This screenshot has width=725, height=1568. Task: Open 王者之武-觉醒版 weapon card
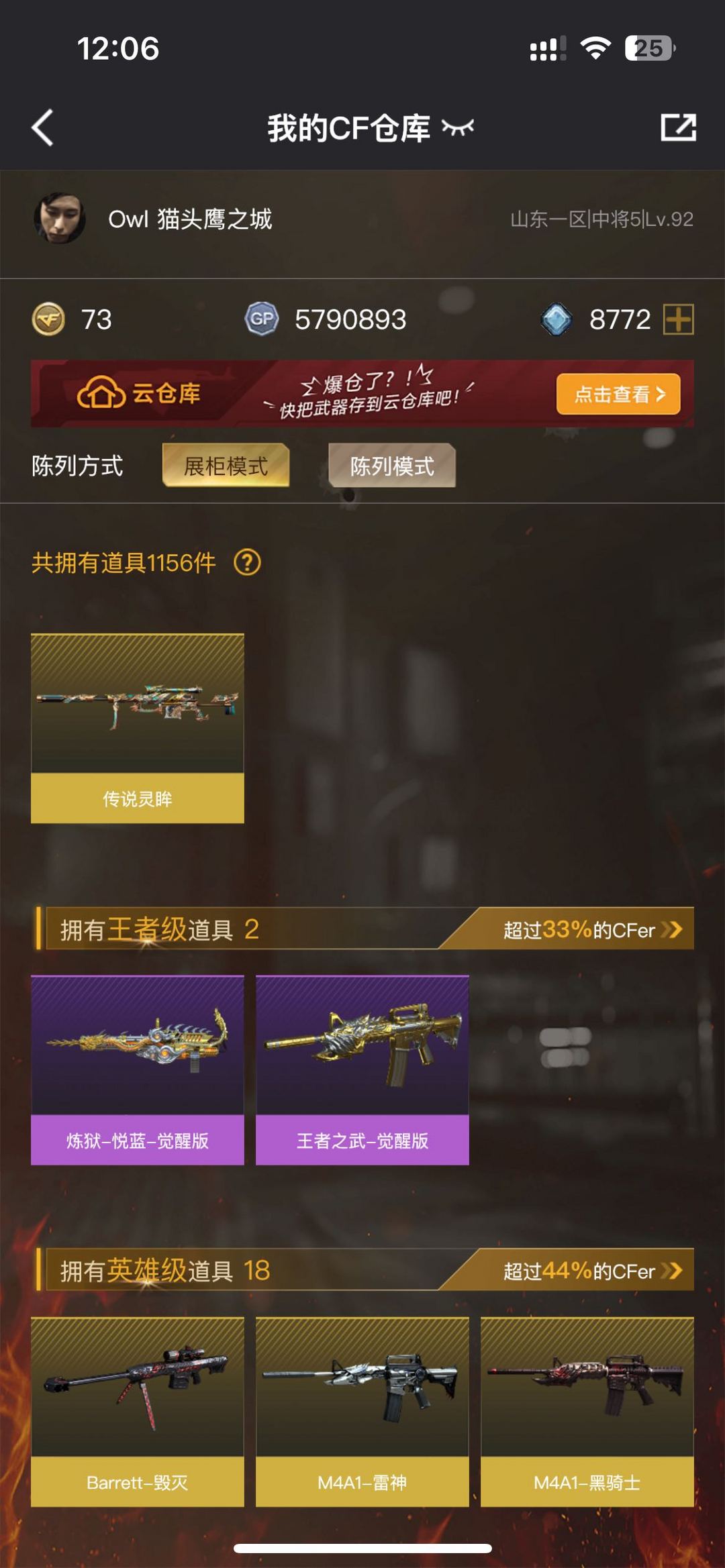pos(362,1070)
